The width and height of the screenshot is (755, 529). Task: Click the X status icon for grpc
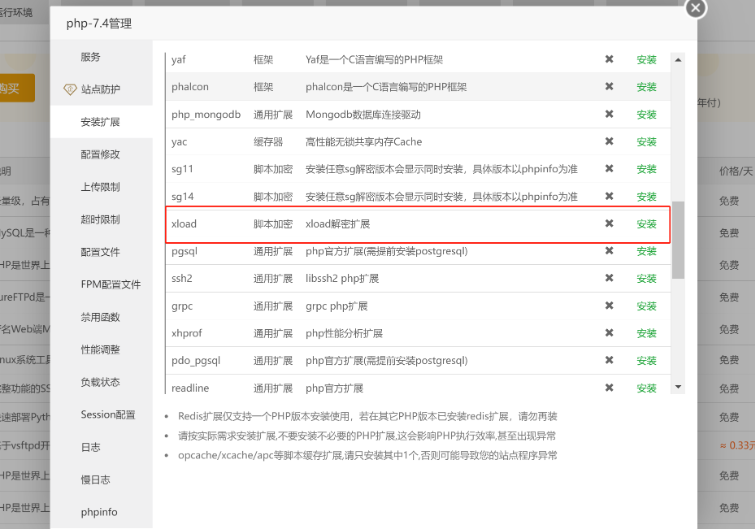coord(609,305)
